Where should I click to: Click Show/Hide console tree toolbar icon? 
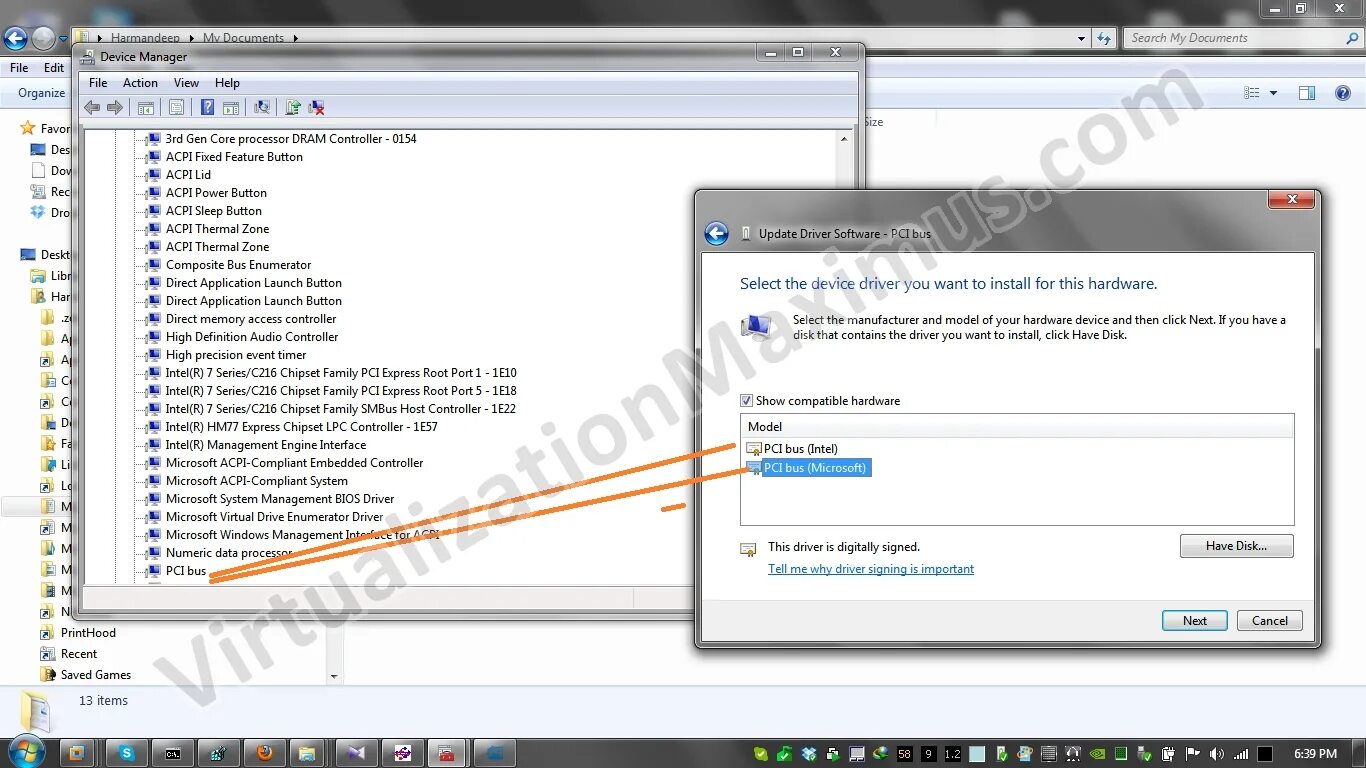point(146,108)
